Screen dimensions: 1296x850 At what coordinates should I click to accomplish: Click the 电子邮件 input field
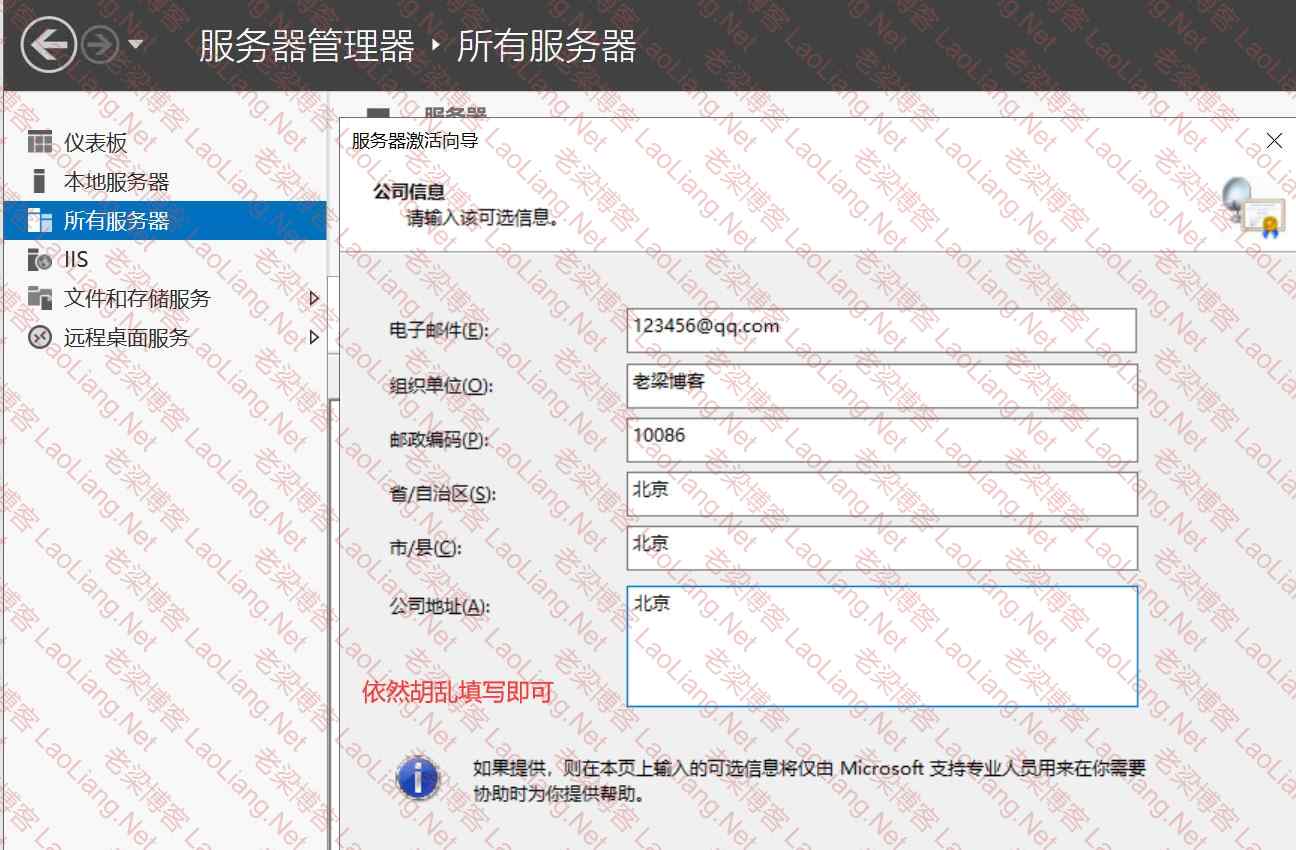881,330
